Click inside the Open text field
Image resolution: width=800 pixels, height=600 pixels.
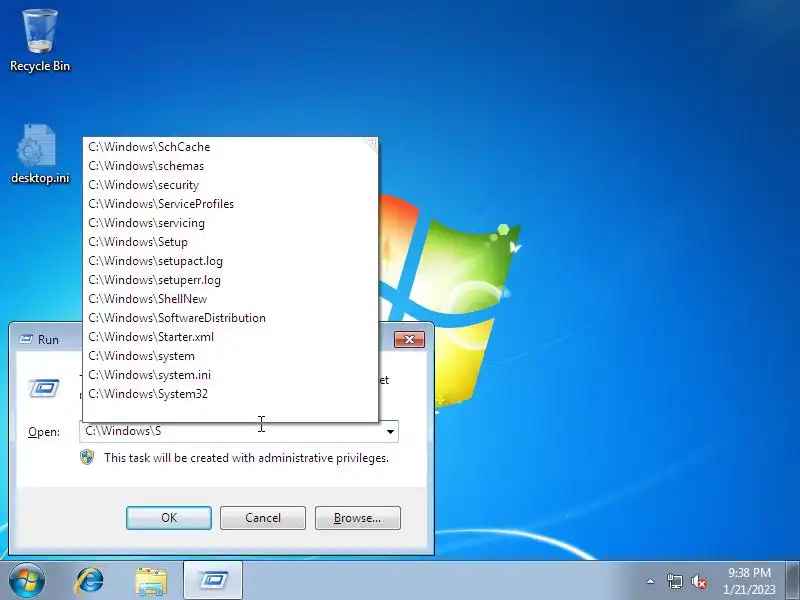pos(232,432)
